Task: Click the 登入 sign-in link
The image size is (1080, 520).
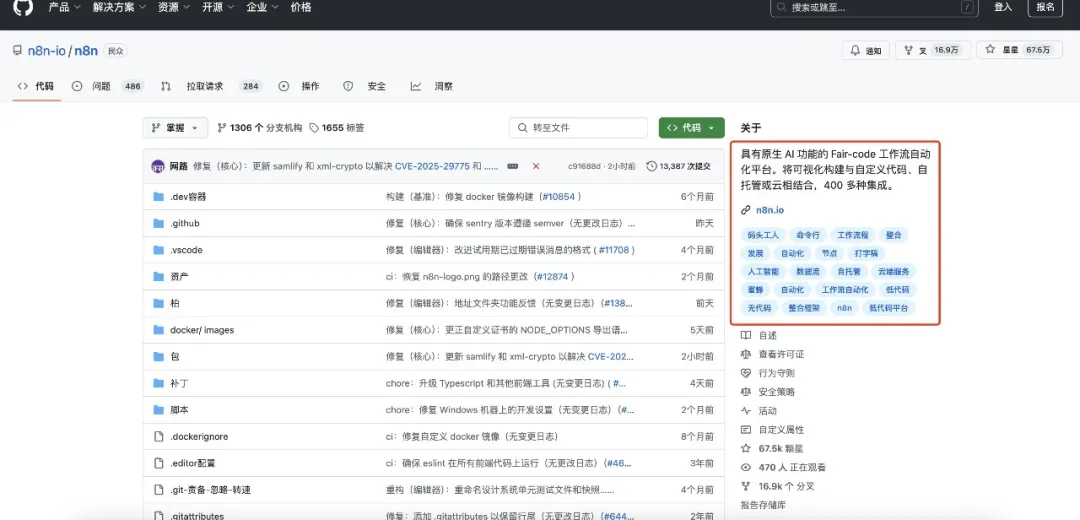Action: pos(1003,7)
